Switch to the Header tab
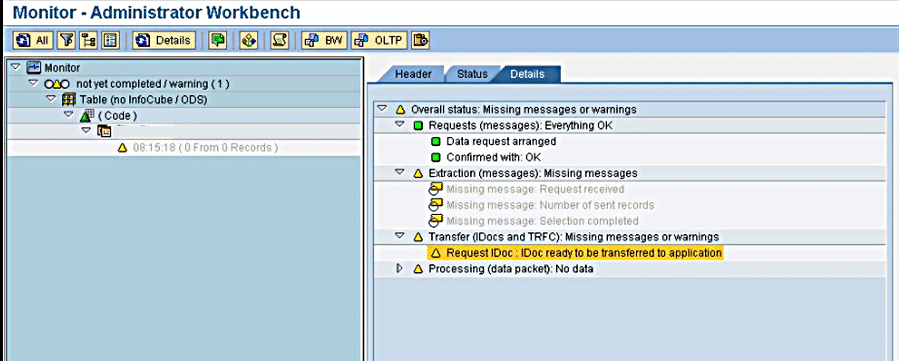This screenshot has height=361, width=899. point(413,74)
